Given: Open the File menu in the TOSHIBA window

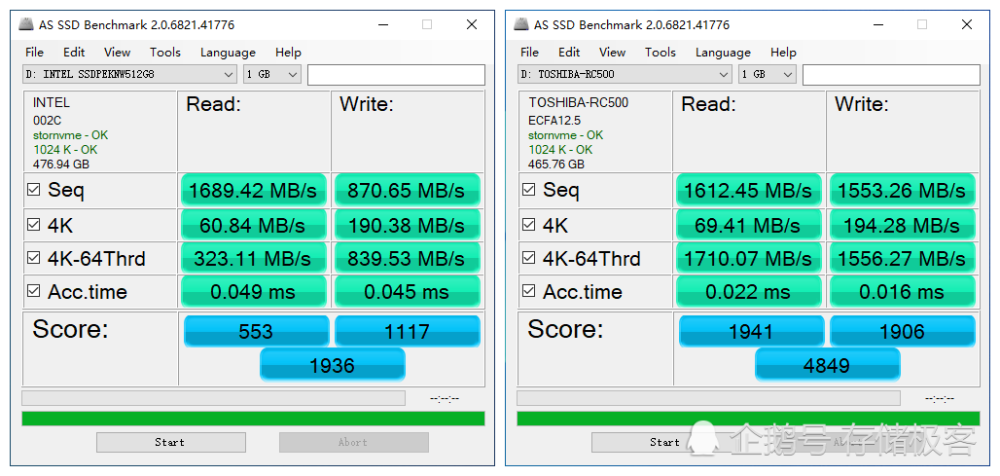Looking at the screenshot, I should tap(529, 52).
